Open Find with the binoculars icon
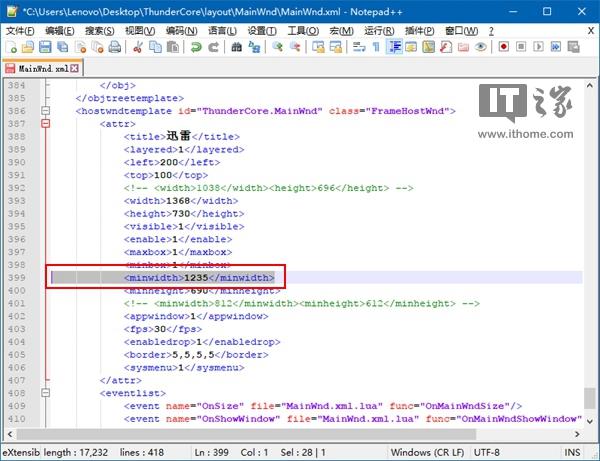 pos(237,47)
